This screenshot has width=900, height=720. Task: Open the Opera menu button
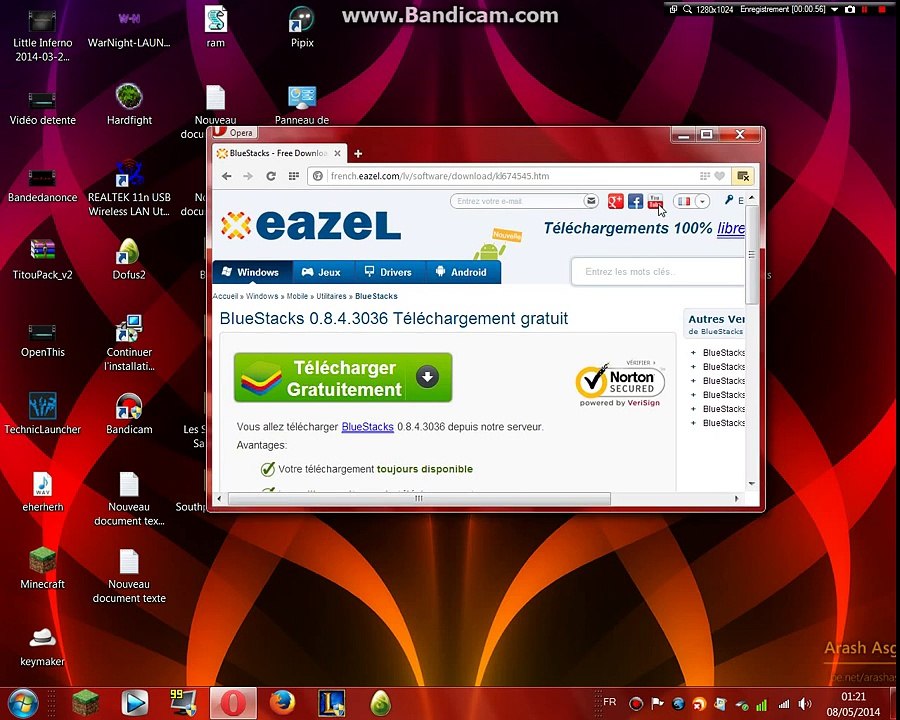234,133
